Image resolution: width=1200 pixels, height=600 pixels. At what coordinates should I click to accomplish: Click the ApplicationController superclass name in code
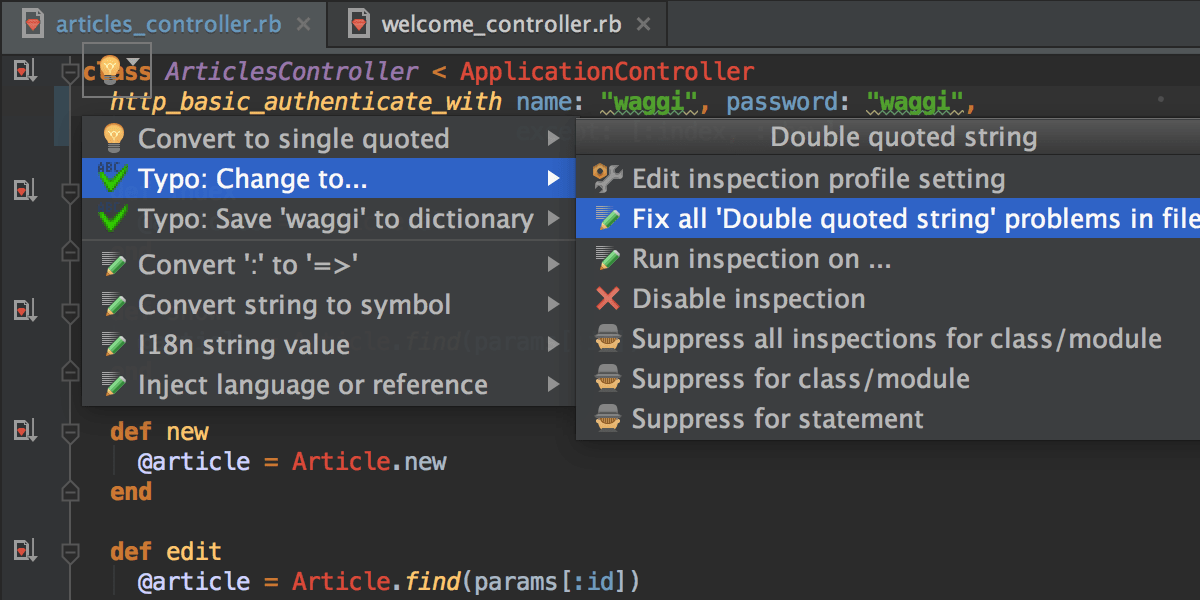(x=607, y=72)
